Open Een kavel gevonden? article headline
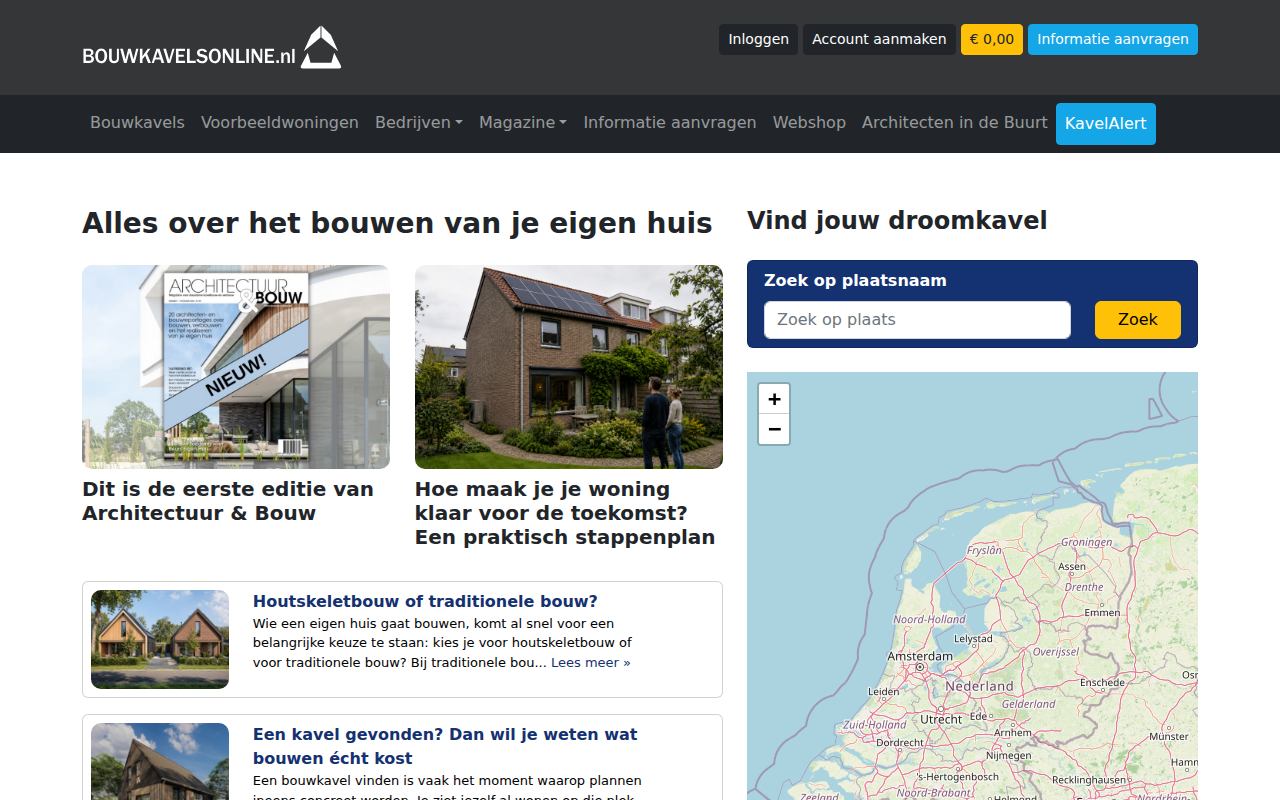1280x800 pixels. (x=445, y=746)
